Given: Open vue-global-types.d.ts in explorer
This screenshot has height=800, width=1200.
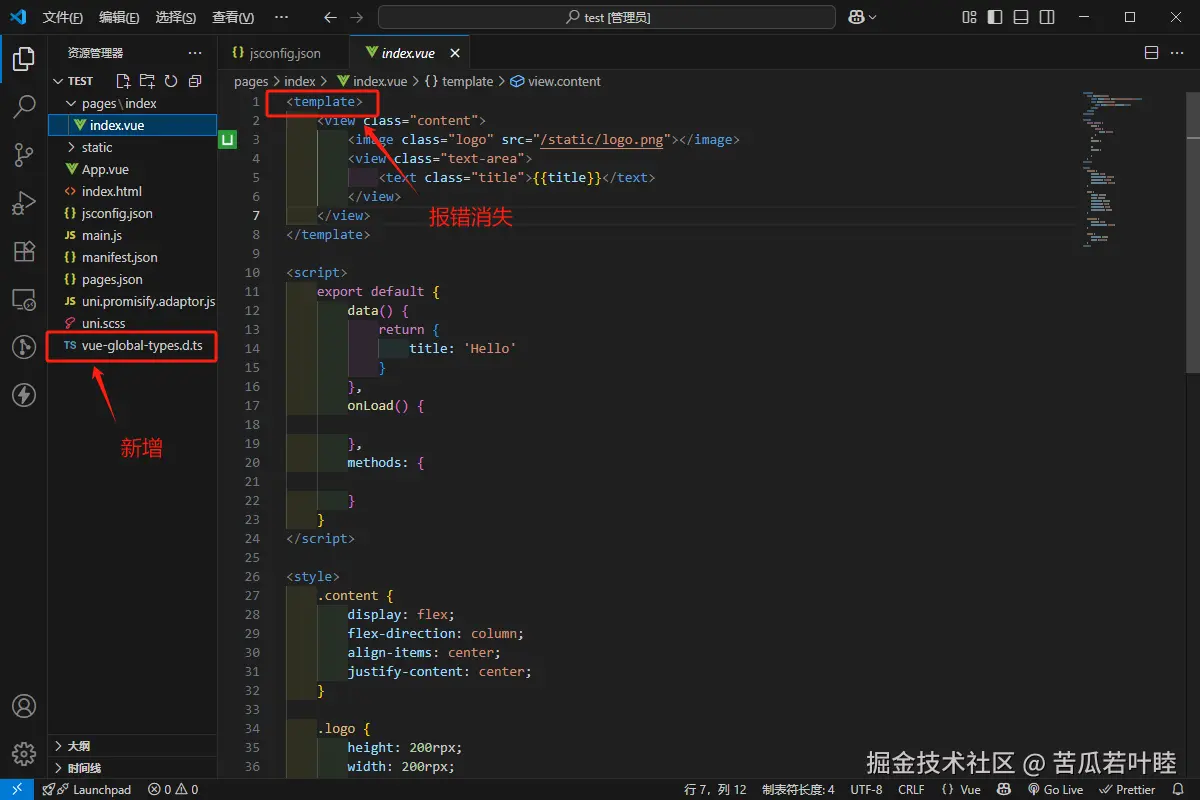Looking at the screenshot, I should tap(132, 345).
